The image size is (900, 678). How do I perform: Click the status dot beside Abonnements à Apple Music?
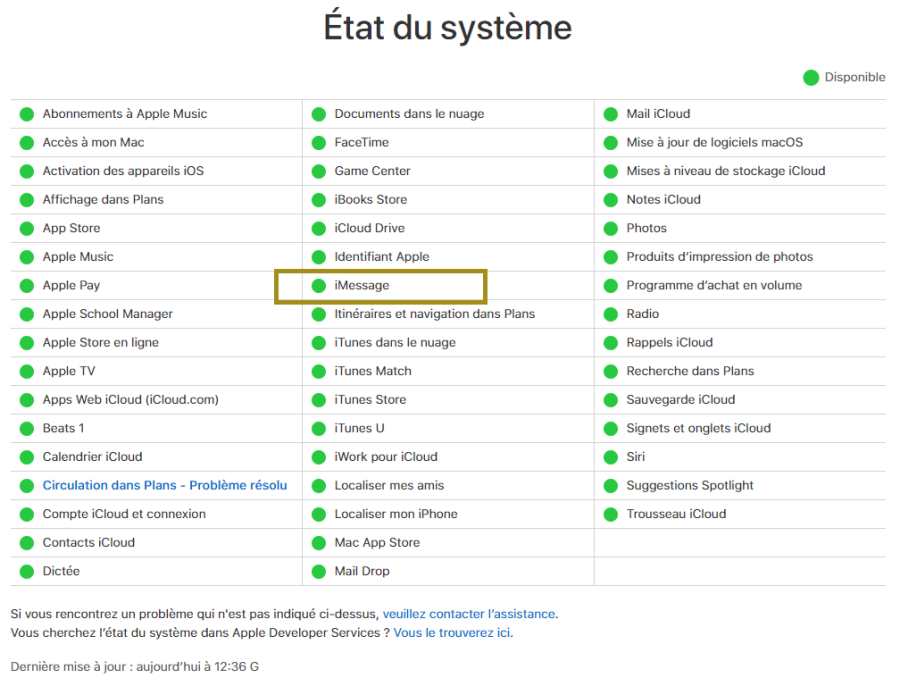[x=27, y=114]
